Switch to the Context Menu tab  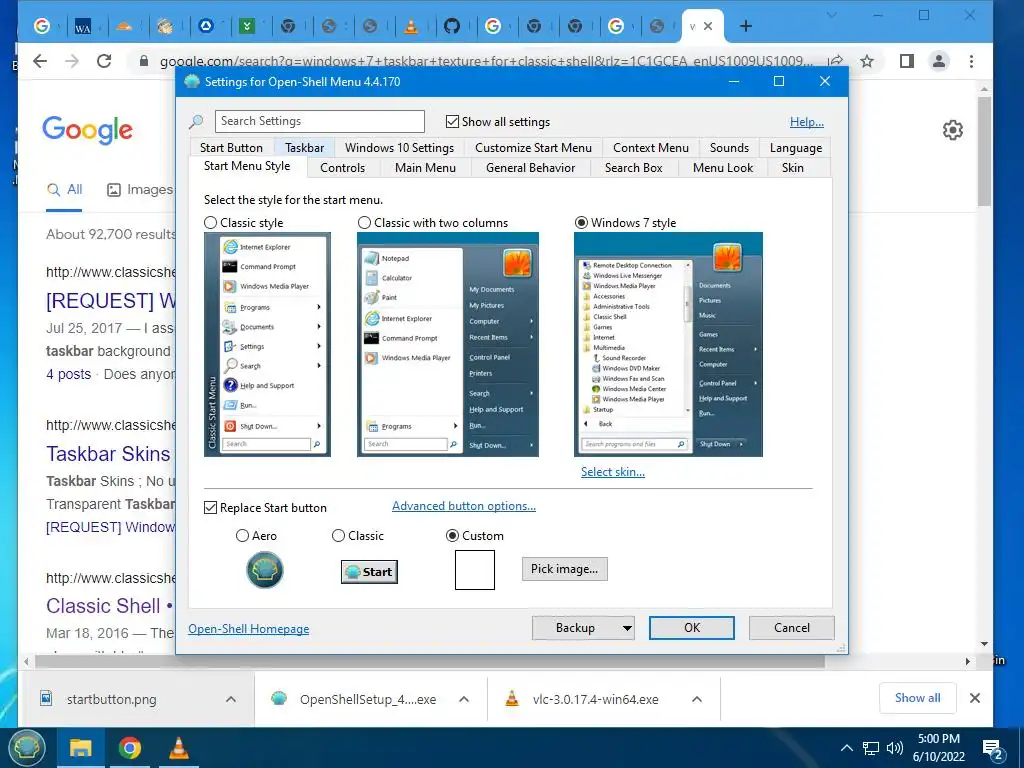pyautogui.click(x=651, y=148)
